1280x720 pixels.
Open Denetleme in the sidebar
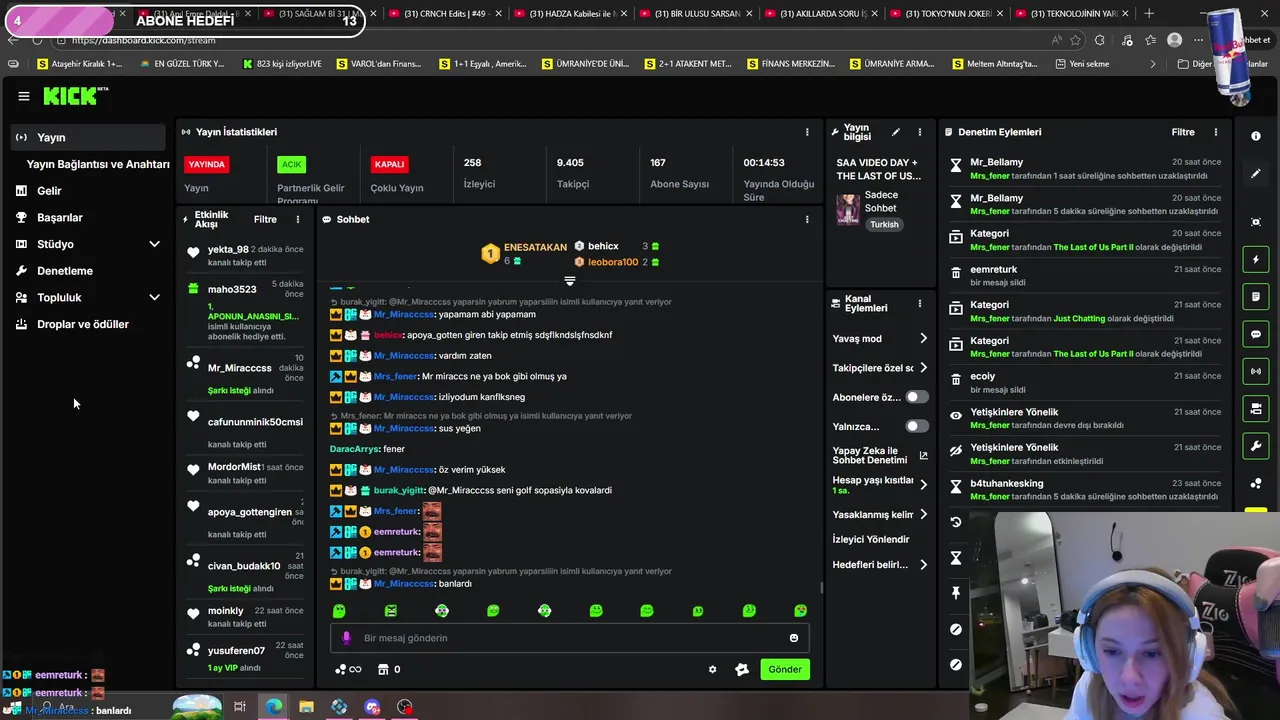(x=65, y=271)
